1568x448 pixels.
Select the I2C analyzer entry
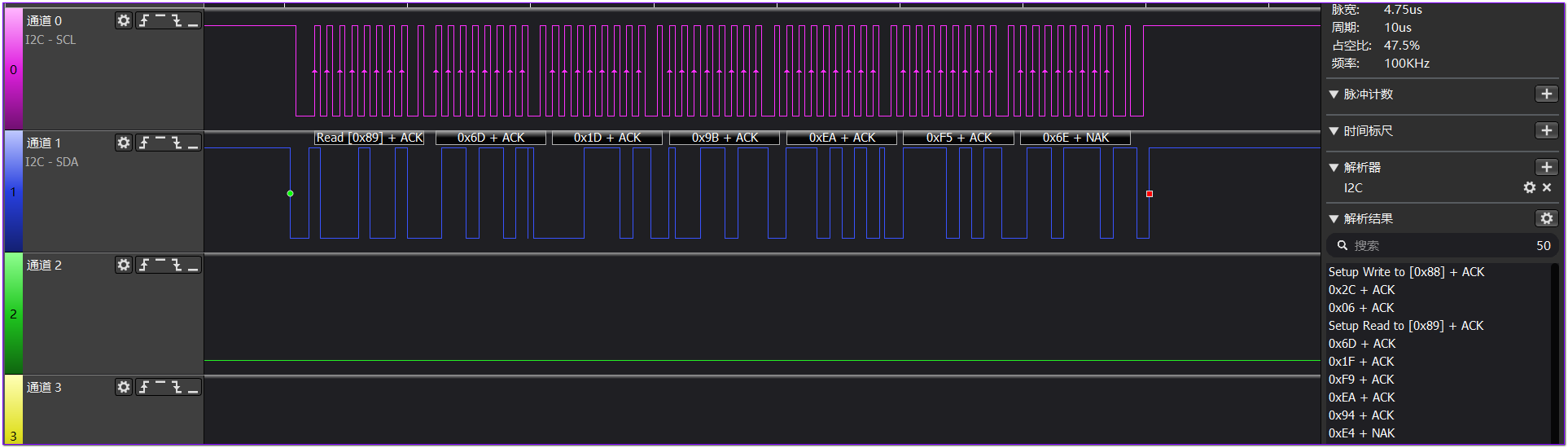pyautogui.click(x=1353, y=187)
